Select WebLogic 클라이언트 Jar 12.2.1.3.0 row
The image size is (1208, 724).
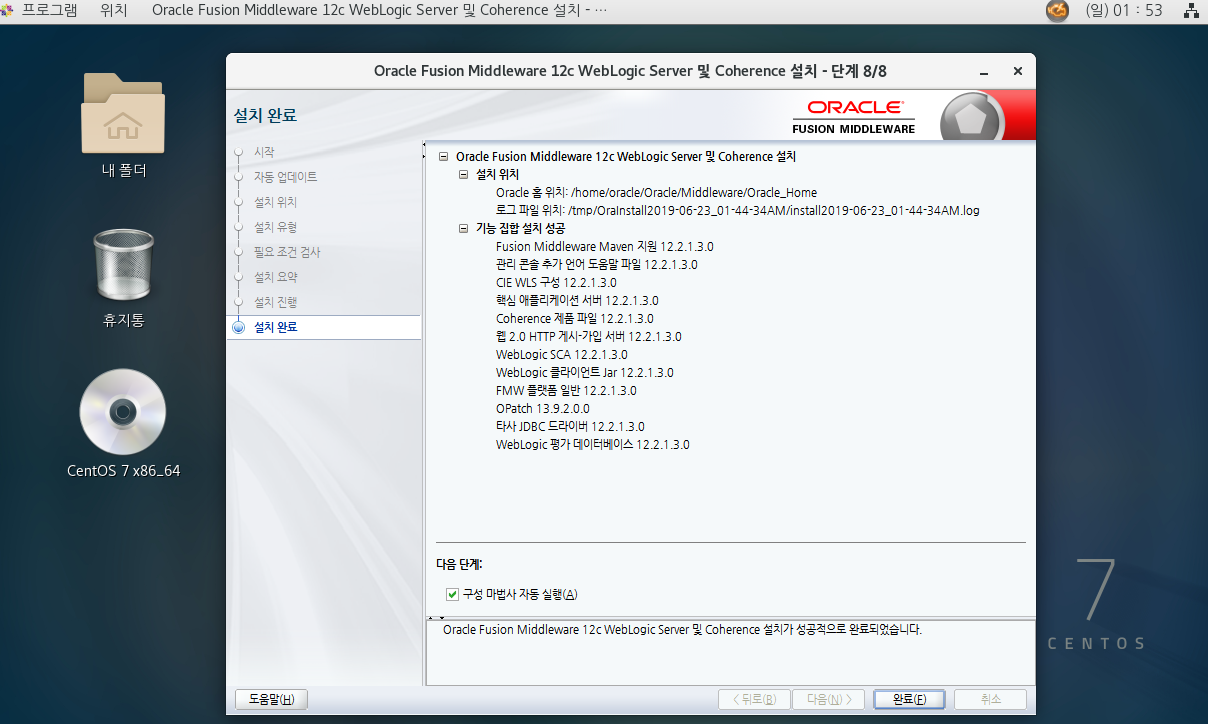click(x=584, y=373)
